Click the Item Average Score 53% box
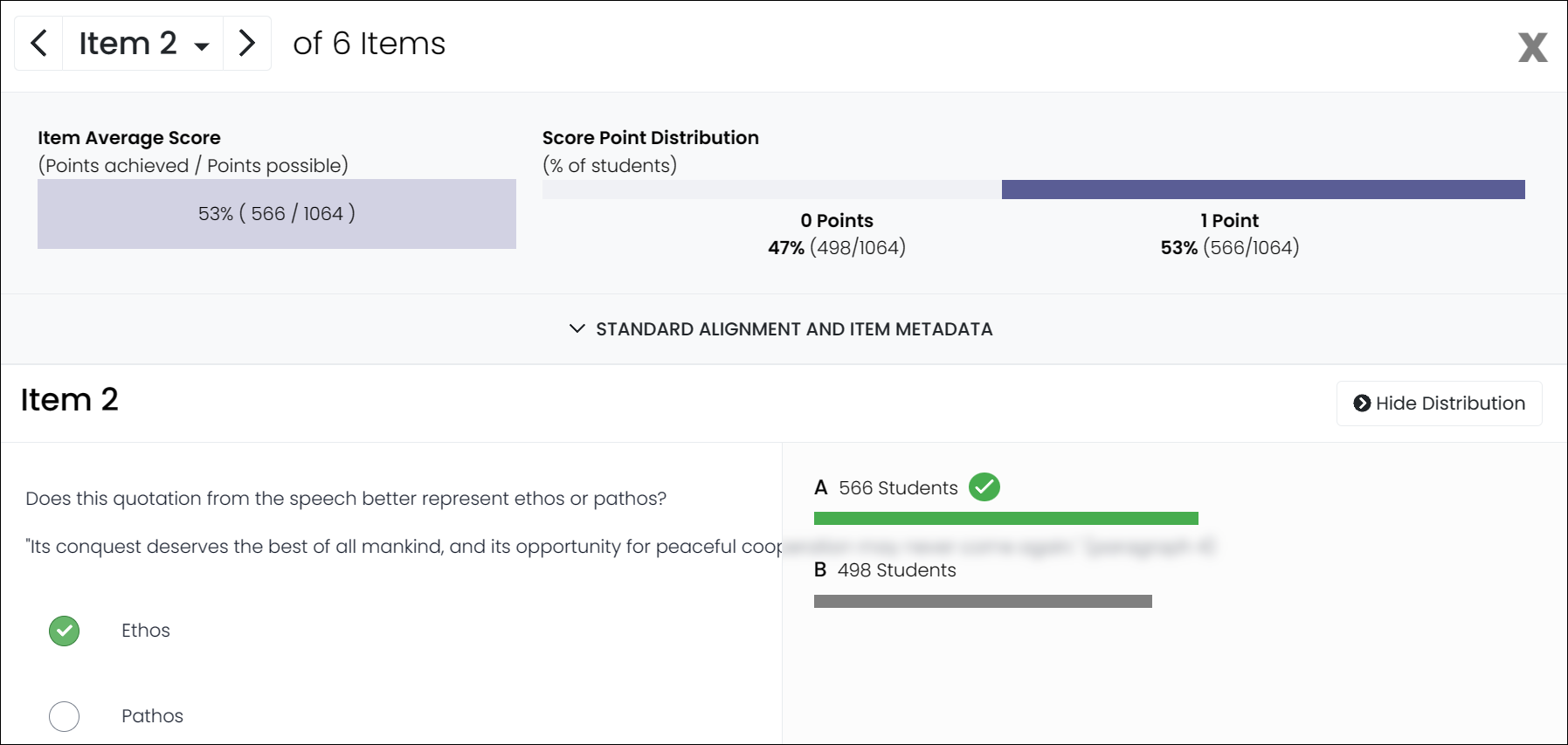The width and height of the screenshot is (1568, 745). [x=276, y=213]
